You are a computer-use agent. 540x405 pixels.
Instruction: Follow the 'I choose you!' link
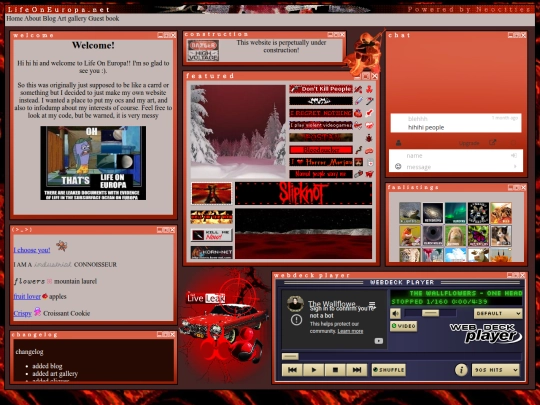pyautogui.click(x=32, y=250)
